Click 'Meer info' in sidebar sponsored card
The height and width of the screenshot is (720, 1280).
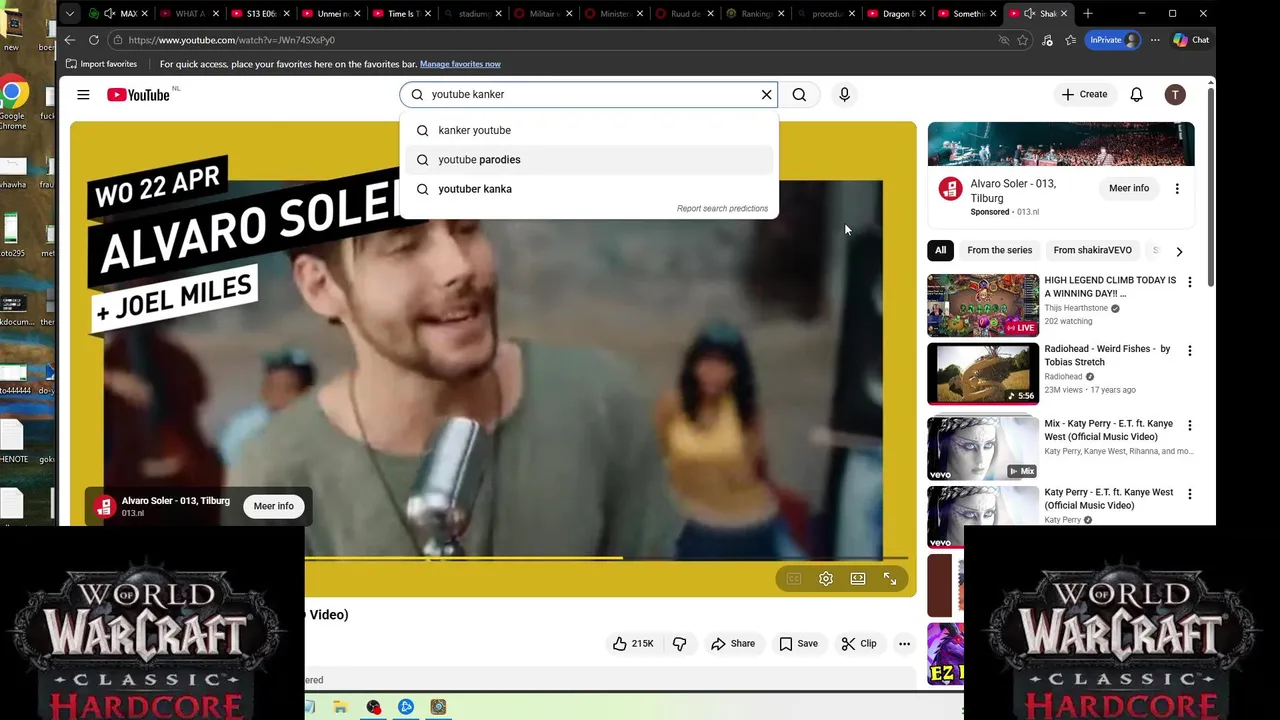point(1129,188)
